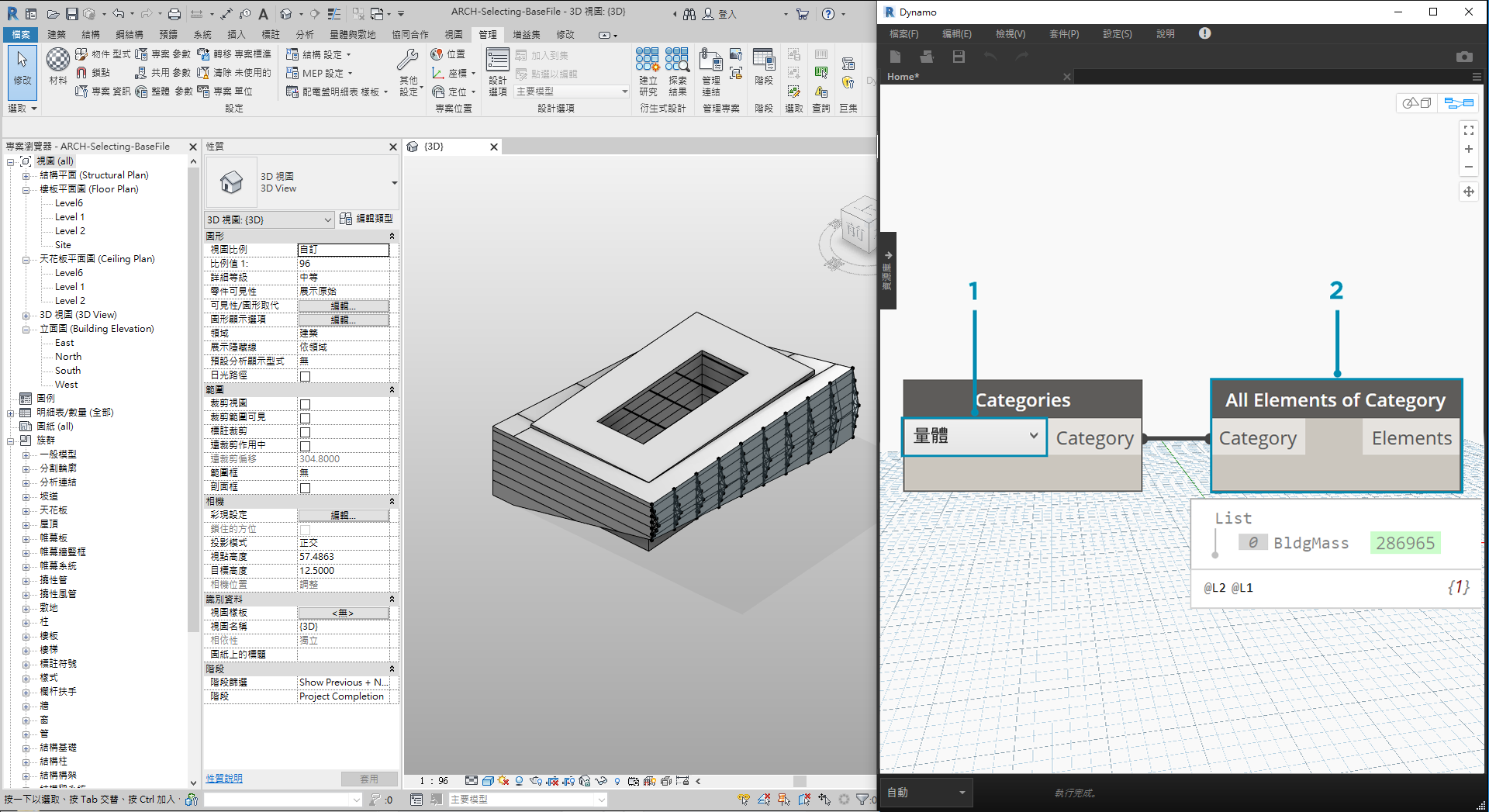Click the Dynamo Open file icon
This screenshot has width=1489, height=812.
pos(927,57)
